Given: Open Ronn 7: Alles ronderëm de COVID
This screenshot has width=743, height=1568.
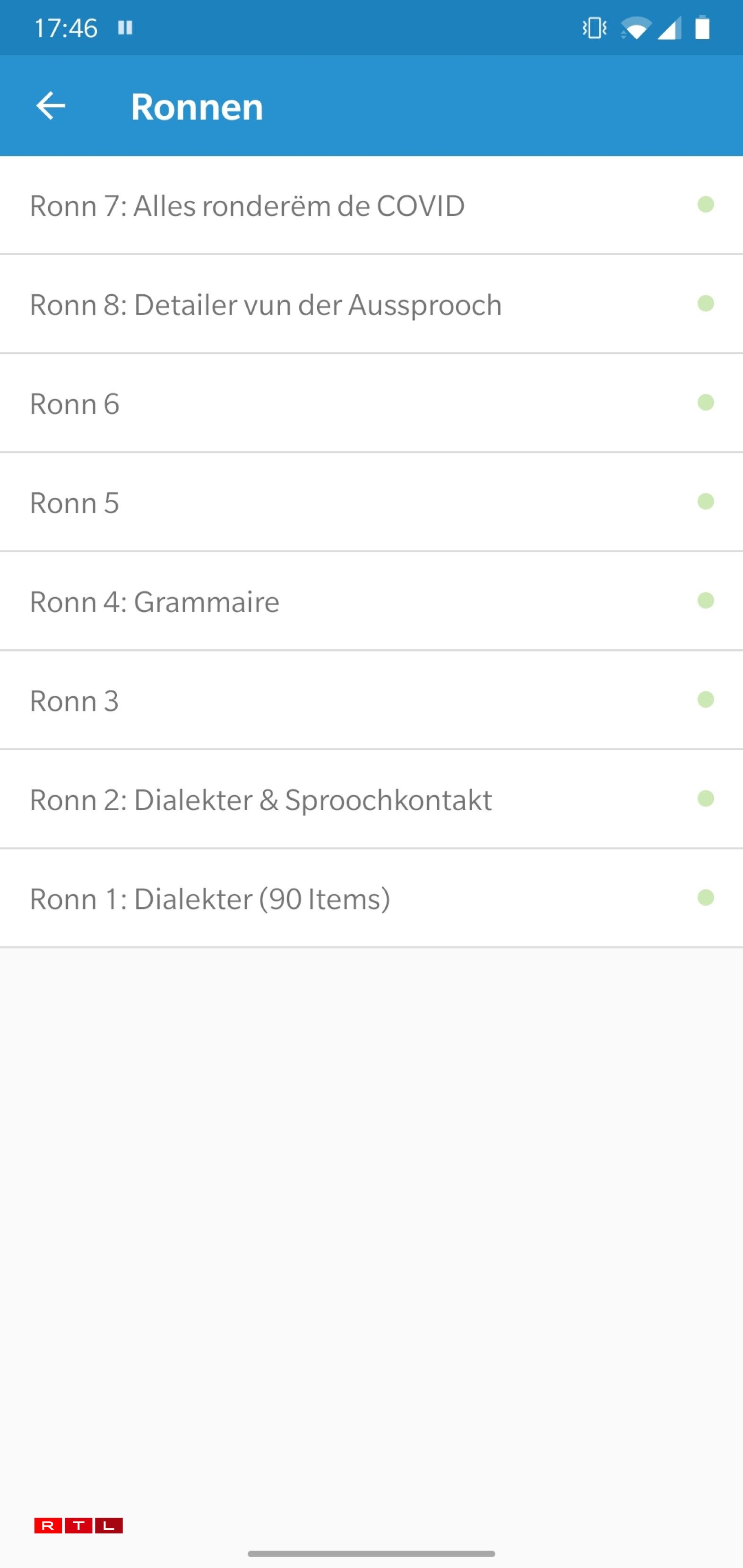Looking at the screenshot, I should click(247, 206).
